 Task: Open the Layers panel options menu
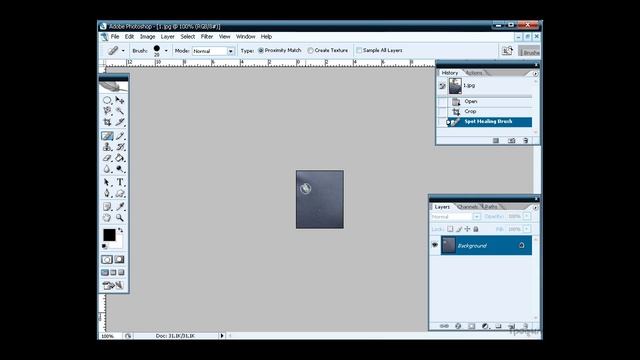535,207
